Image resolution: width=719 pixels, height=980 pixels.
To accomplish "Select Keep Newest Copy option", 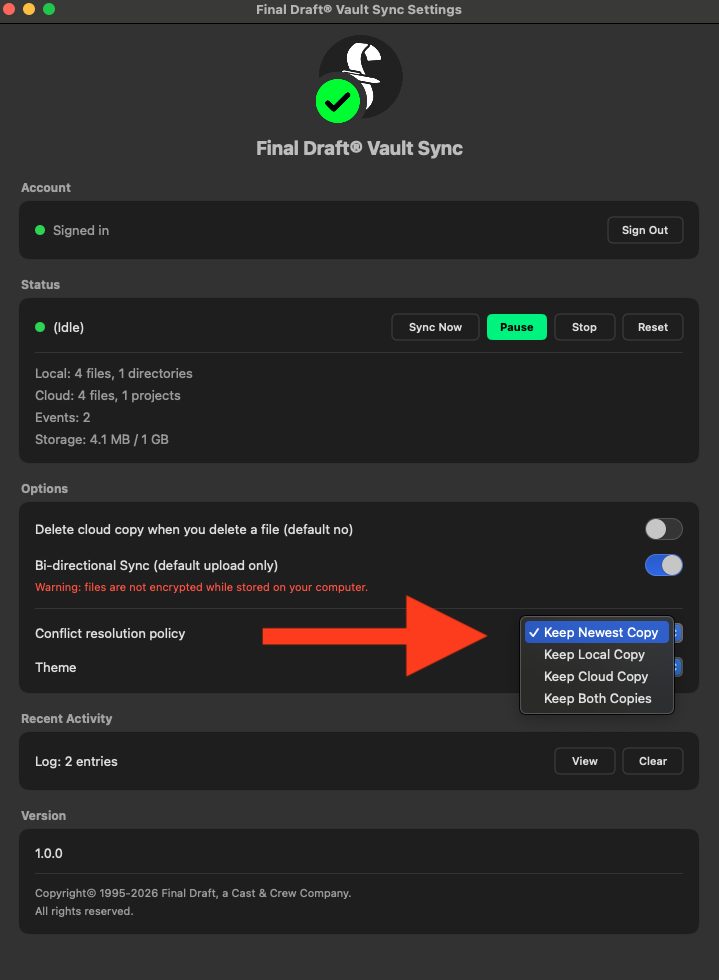I will pos(600,632).
